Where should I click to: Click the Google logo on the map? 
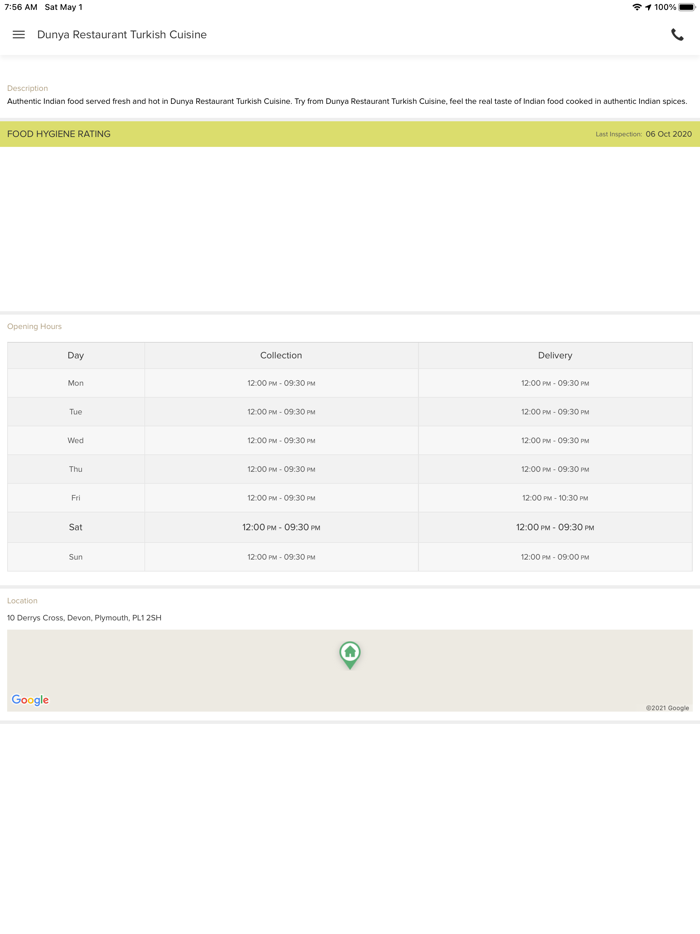pos(30,700)
